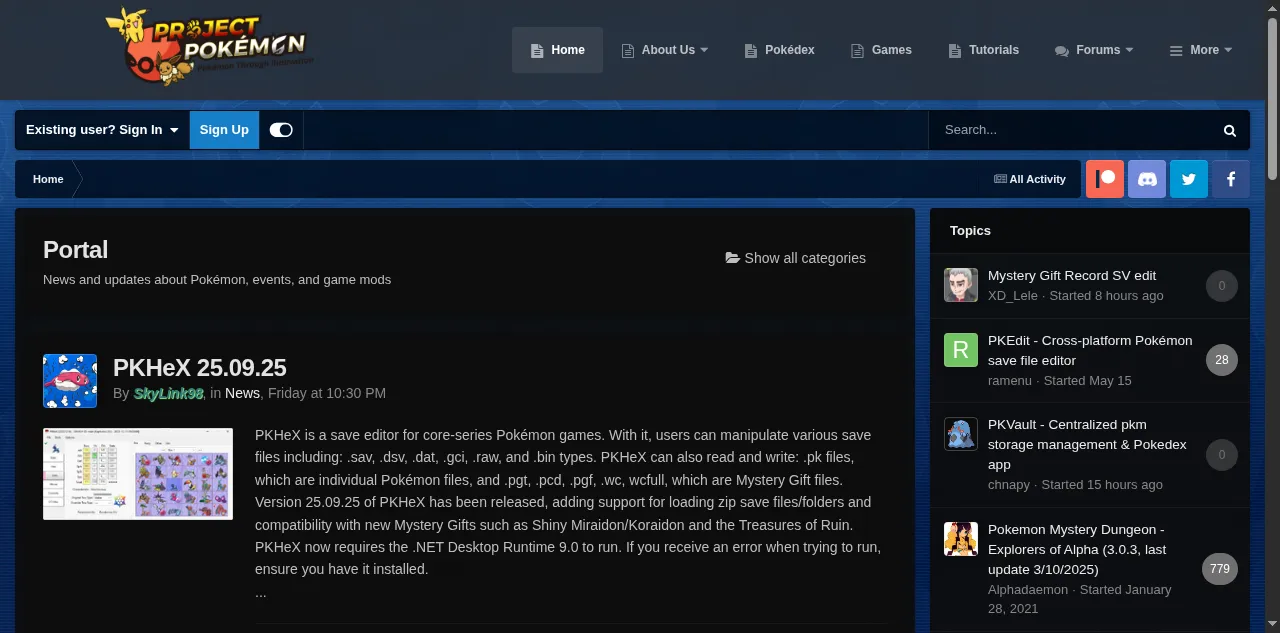The image size is (1280, 633).
Task: Open the Games nav item
Action: point(881,50)
